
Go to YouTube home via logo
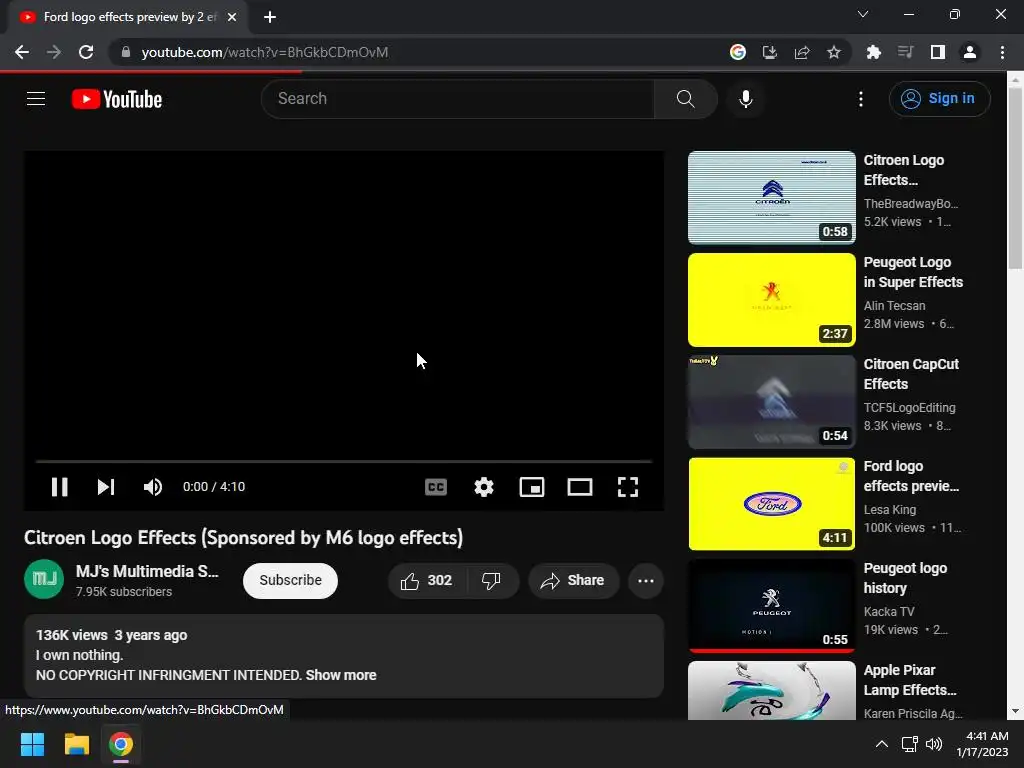click(x=117, y=99)
